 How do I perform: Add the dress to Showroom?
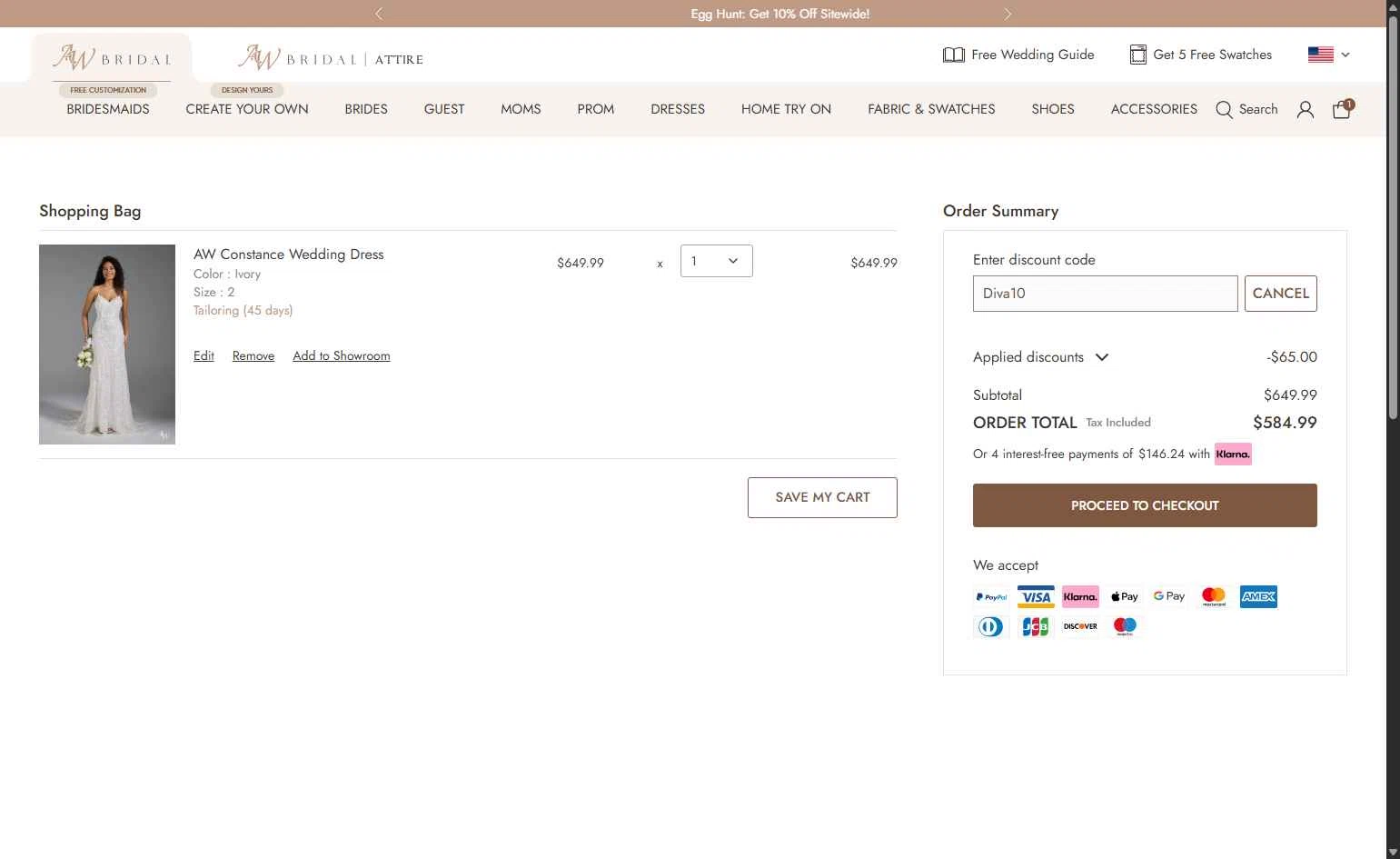(x=342, y=355)
